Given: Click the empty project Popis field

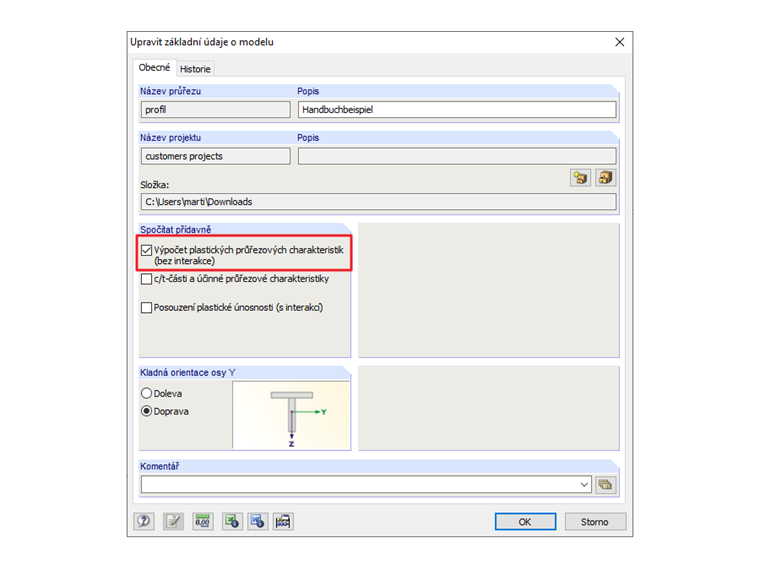Looking at the screenshot, I should pyautogui.click(x=457, y=156).
